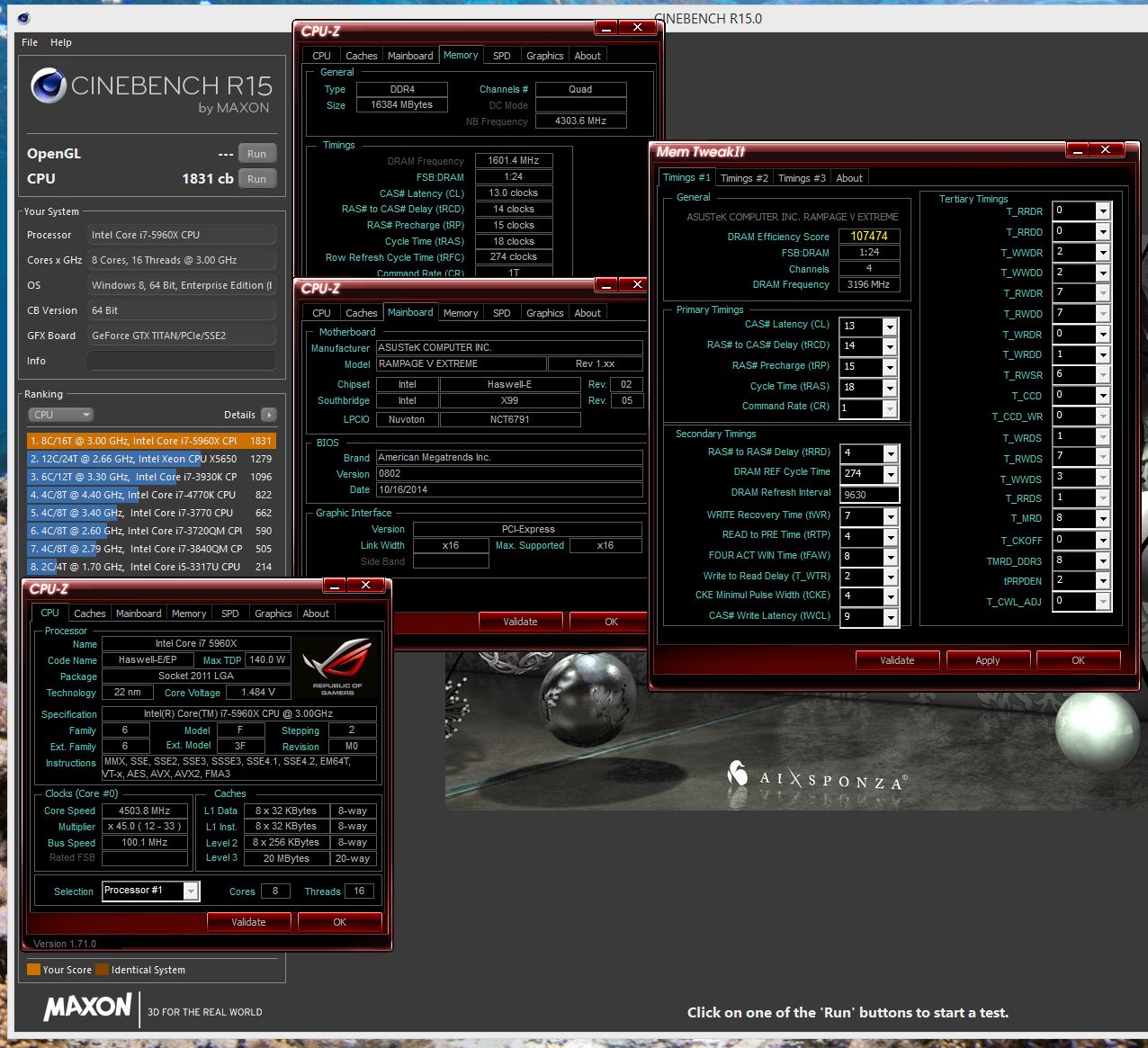This screenshot has height=1048, width=1148.
Task: Click the BIOS Version value 0802
Action: click(x=509, y=474)
